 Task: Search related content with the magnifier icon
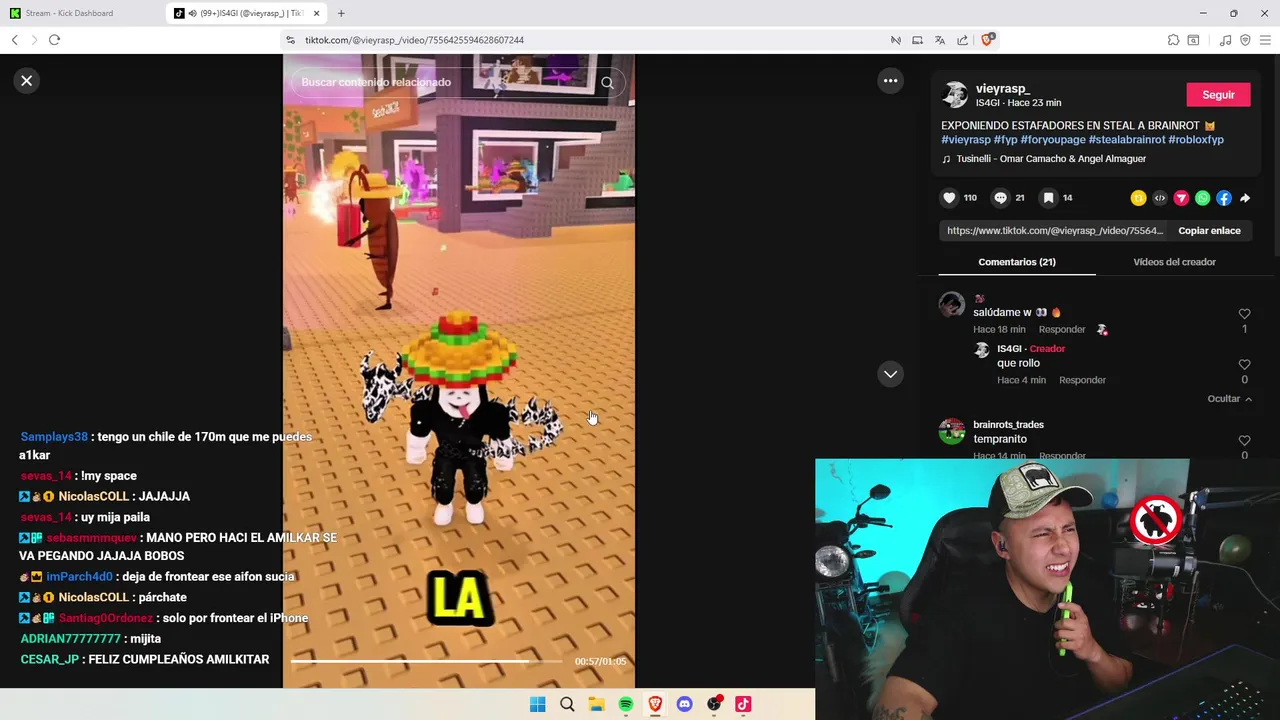click(607, 83)
